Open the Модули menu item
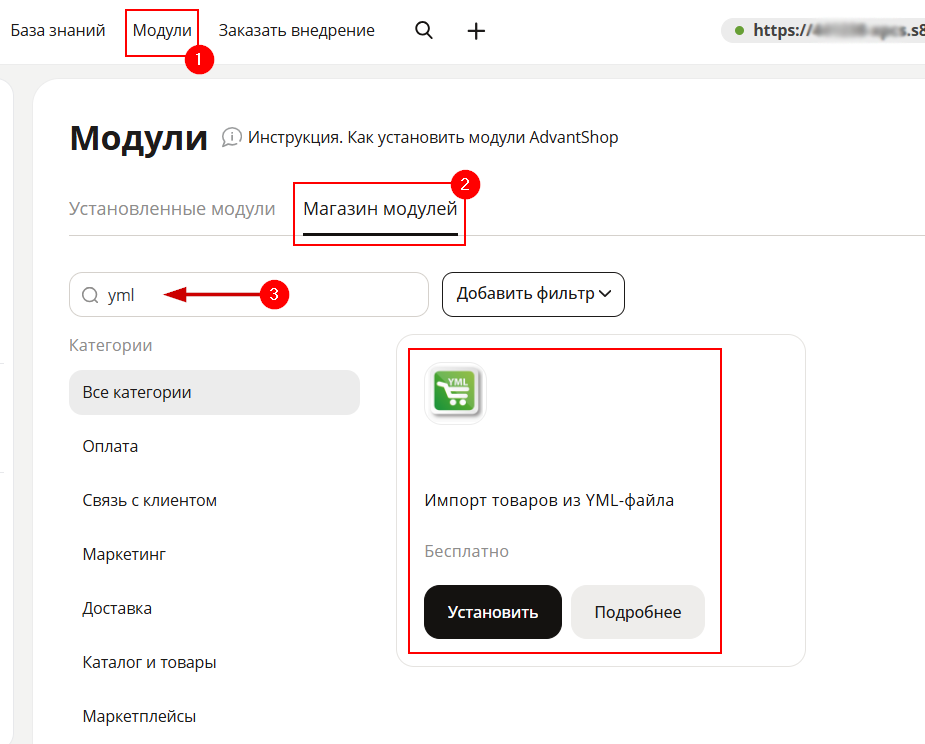The image size is (925, 744). click(x=162, y=30)
